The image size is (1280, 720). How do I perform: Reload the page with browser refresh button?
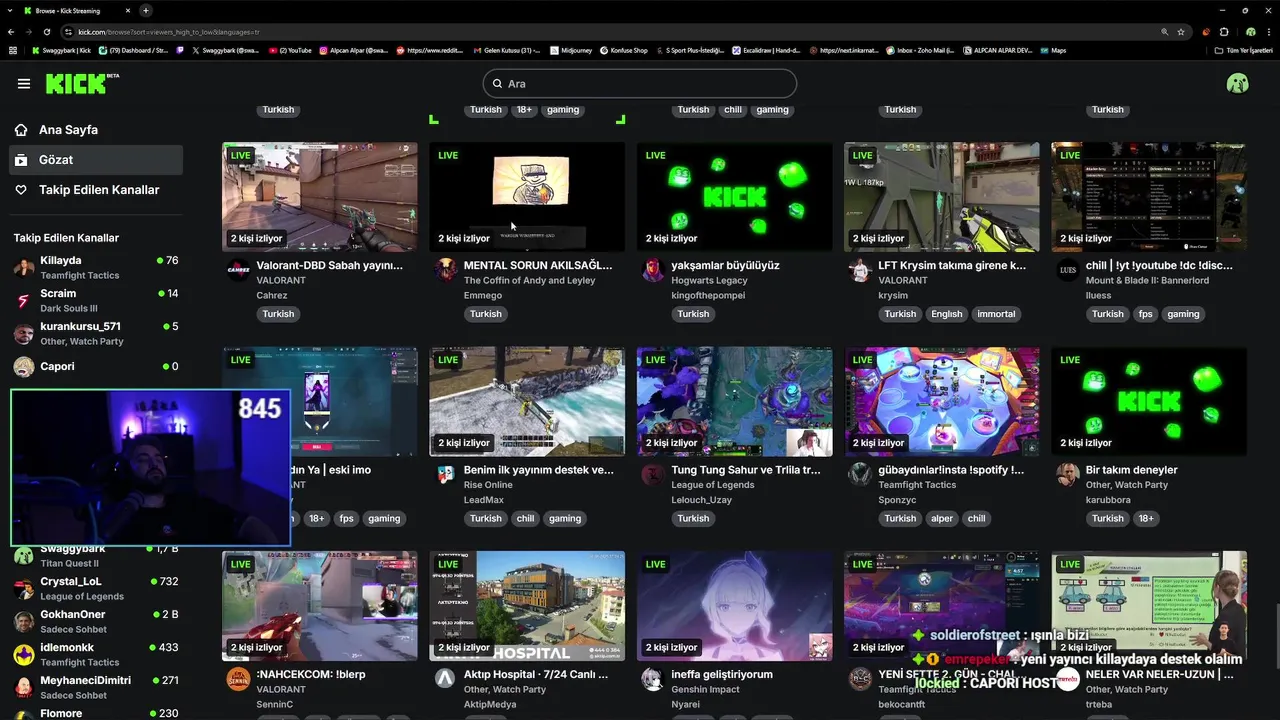point(46,32)
